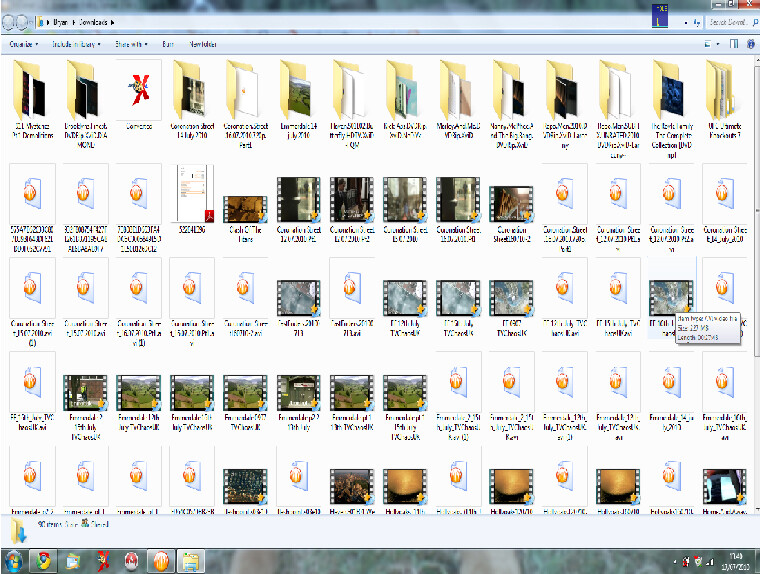This screenshot has height=574, width=760.
Task: Open the Share with dropdown
Action: pos(131,45)
